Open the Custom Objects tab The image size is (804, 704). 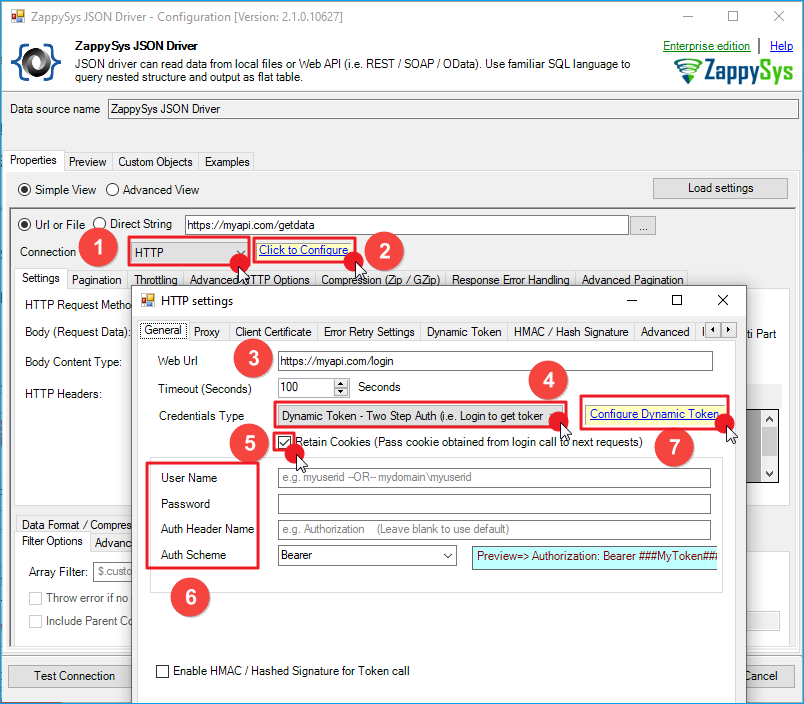coord(155,162)
